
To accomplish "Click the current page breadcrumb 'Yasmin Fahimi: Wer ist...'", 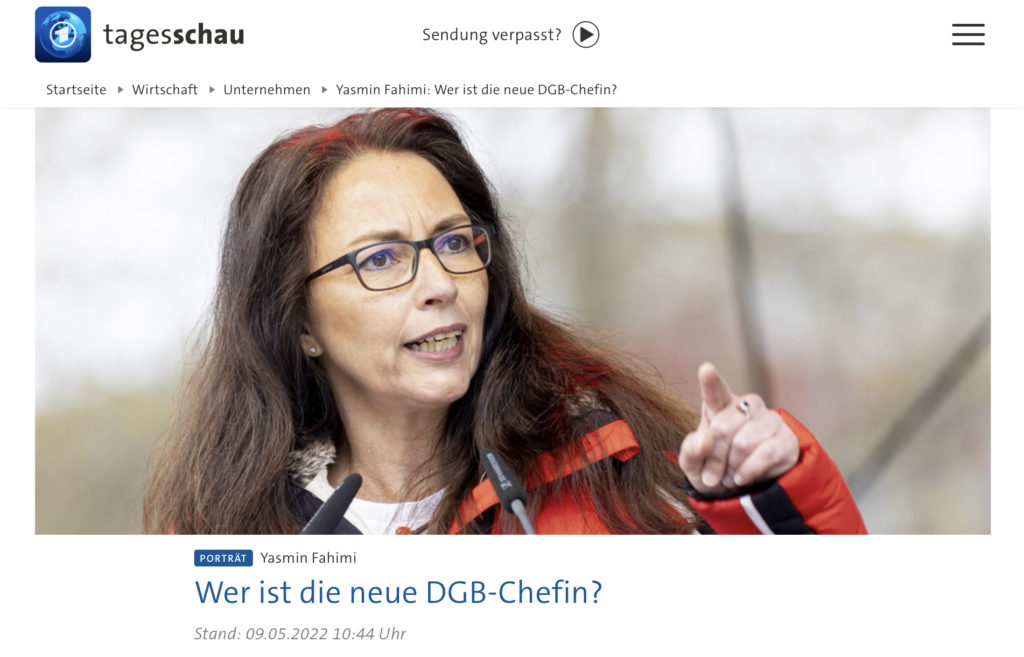I will click(x=476, y=89).
